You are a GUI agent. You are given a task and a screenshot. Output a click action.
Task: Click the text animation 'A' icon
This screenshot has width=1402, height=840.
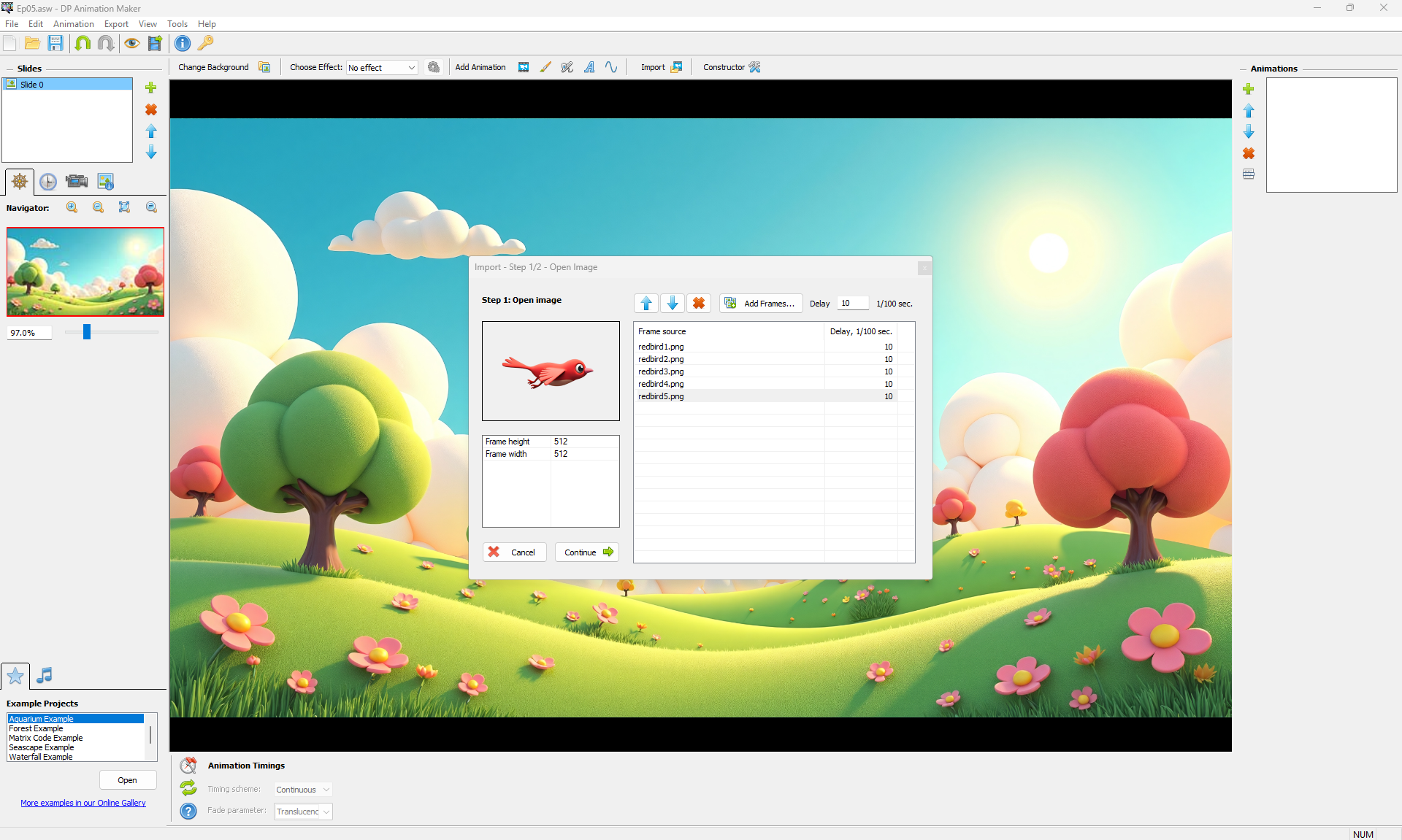point(589,67)
